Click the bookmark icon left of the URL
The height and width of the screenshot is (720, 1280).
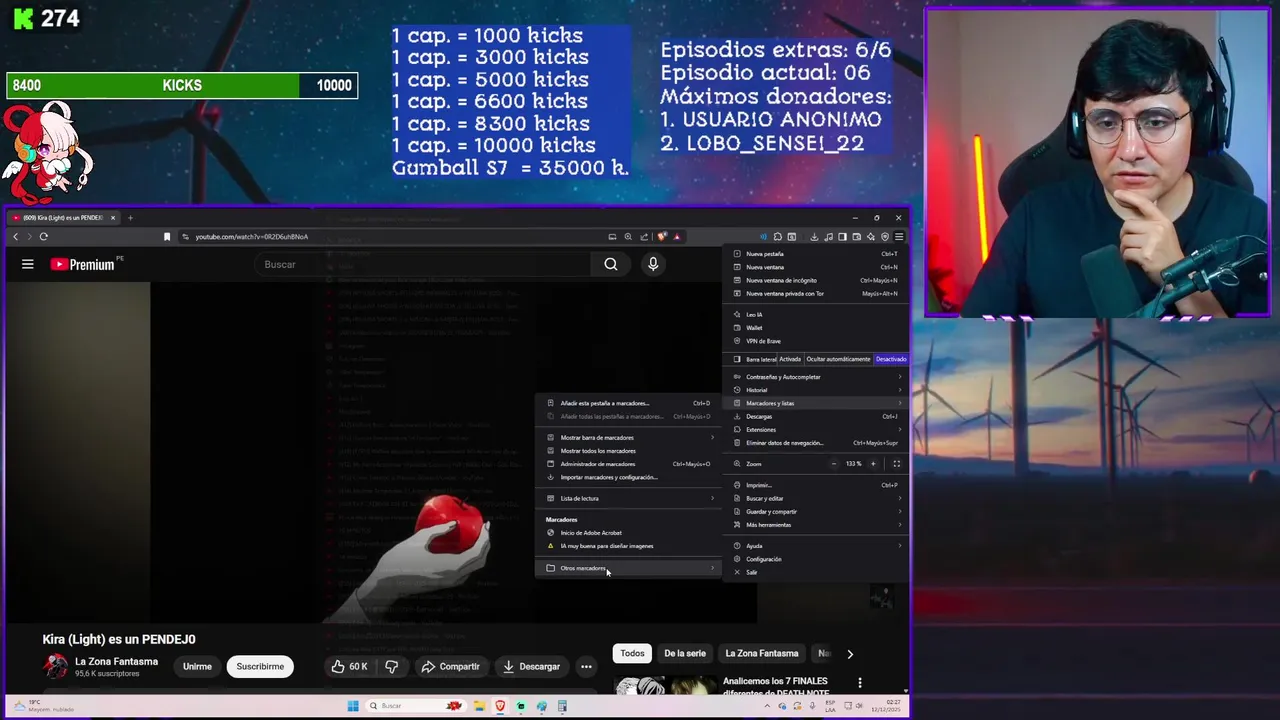point(167,237)
